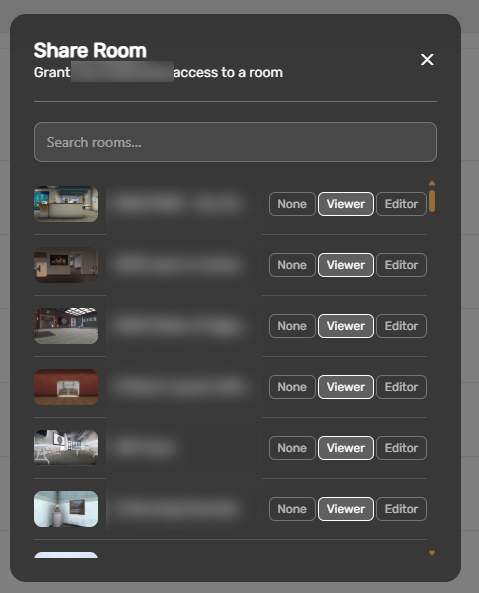Open the skylight hall room thumbnail

(66, 326)
